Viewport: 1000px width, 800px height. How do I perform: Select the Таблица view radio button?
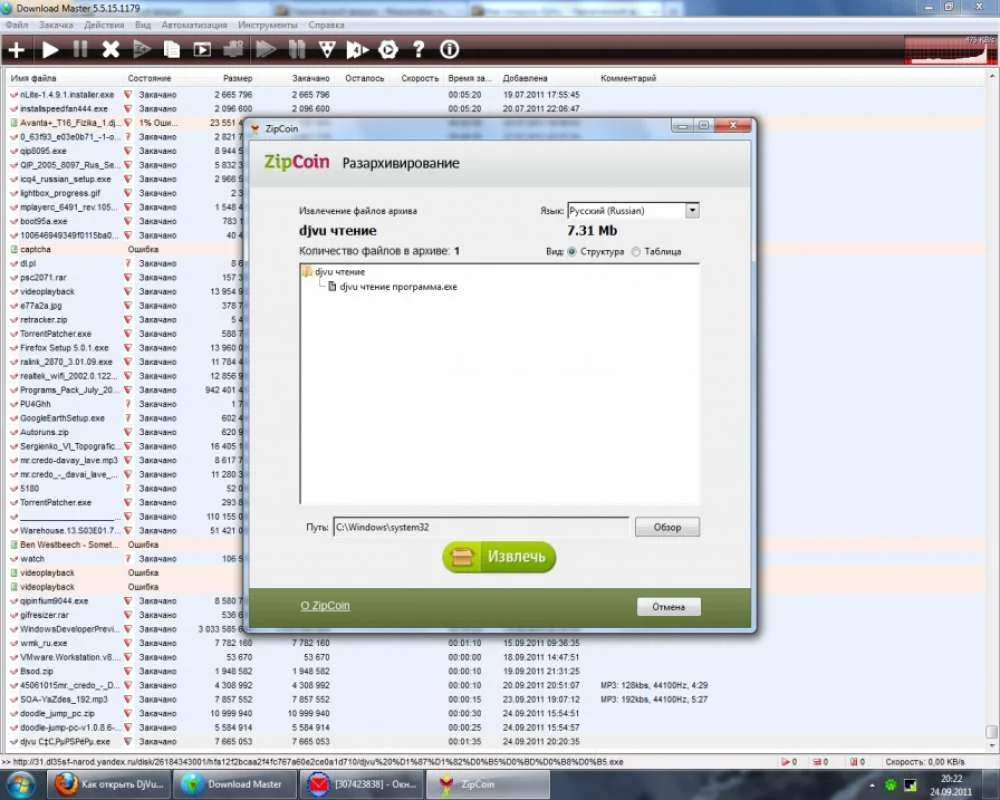(636, 251)
